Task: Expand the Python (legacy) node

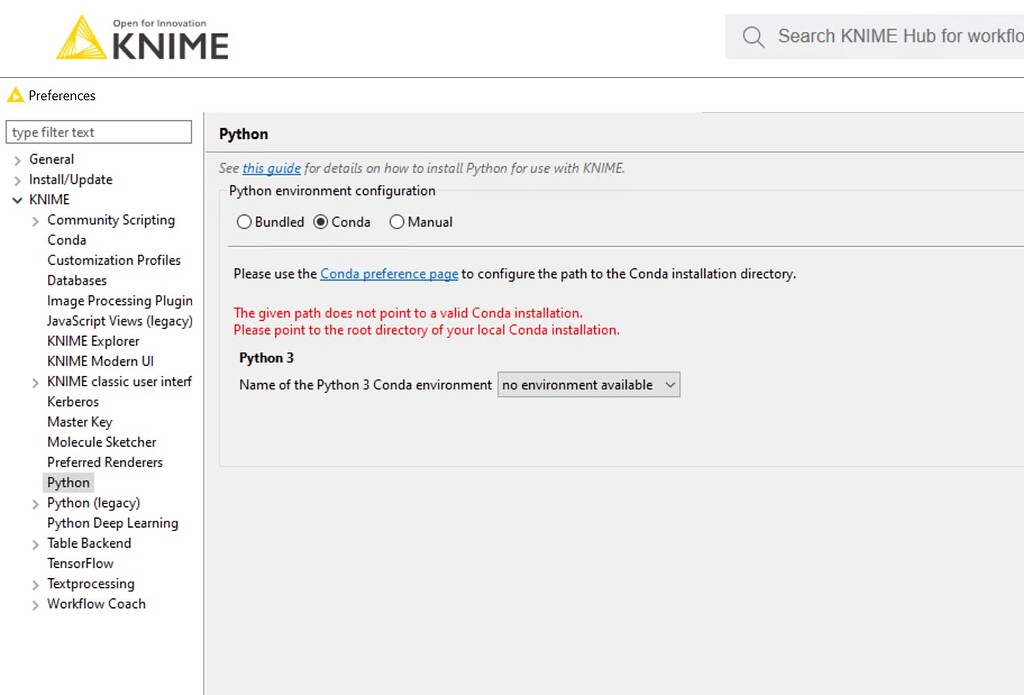Action: pyautogui.click(x=36, y=504)
